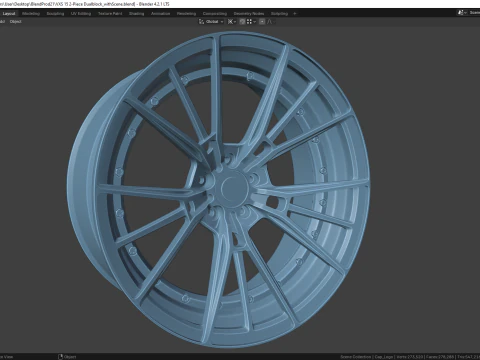The height and width of the screenshot is (360, 480).
Task: Open the Sculpting workspace tab
Action: 55,14
